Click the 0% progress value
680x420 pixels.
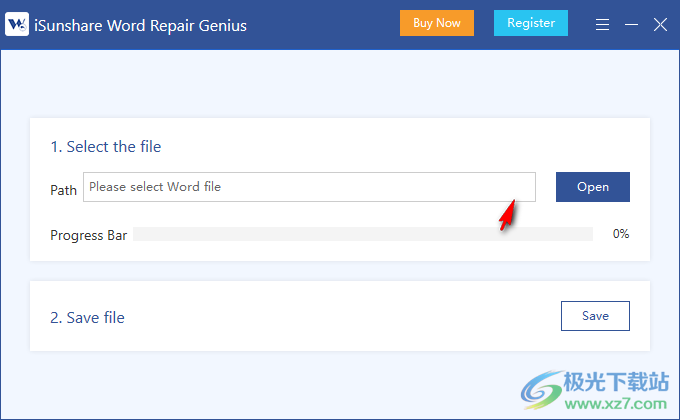point(621,234)
